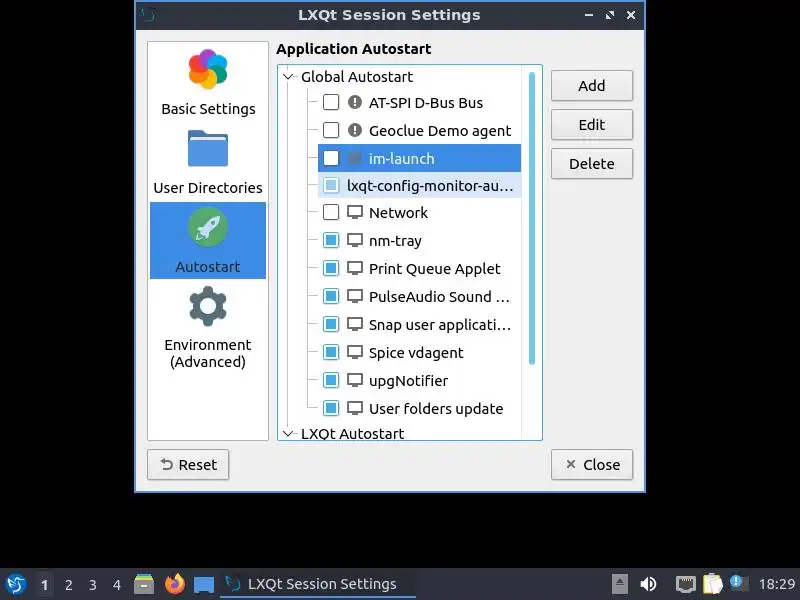Open Basic Settings colorful icon
The height and width of the screenshot is (600, 800).
click(208, 69)
